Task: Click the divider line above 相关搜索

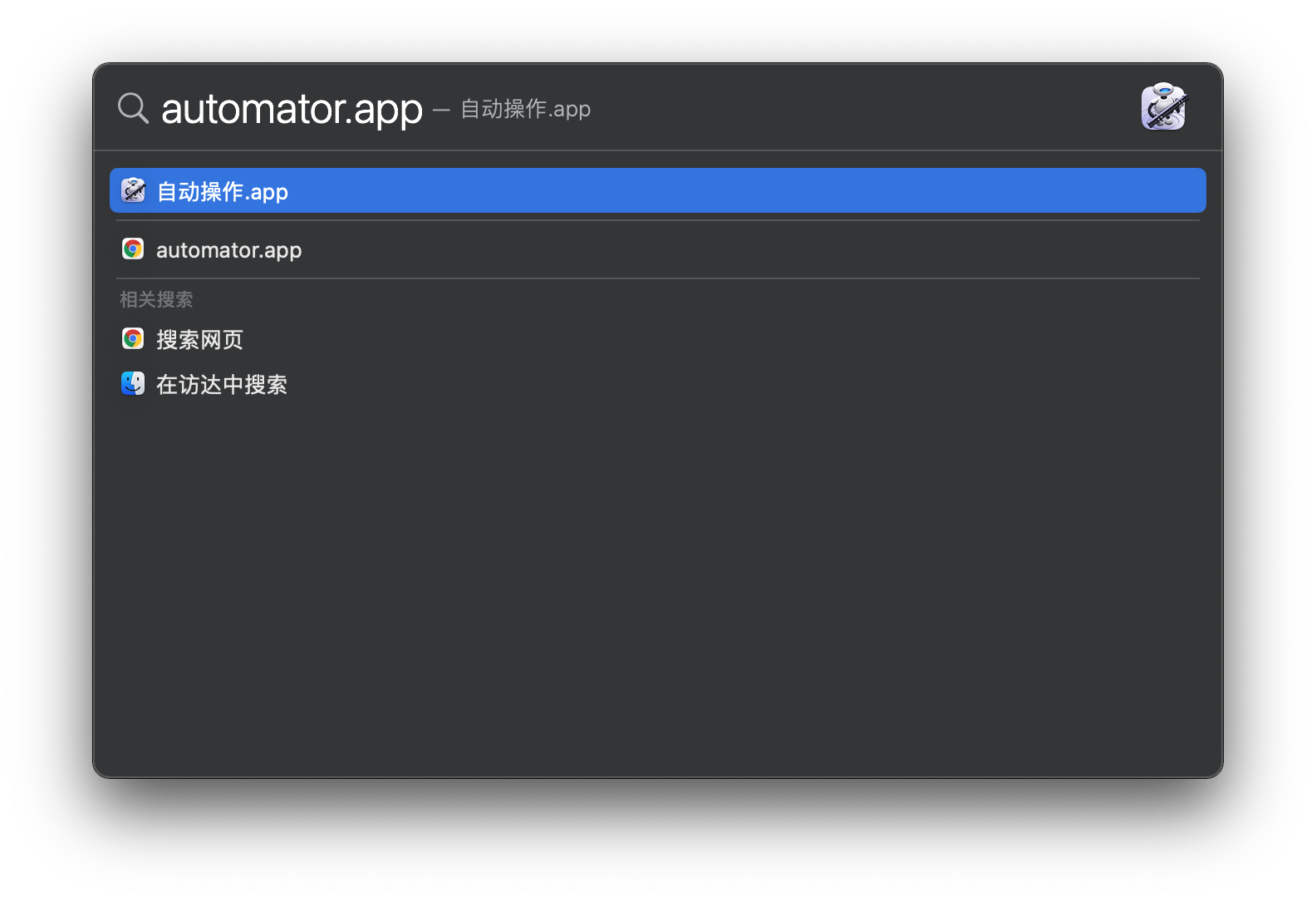Action: point(656,278)
